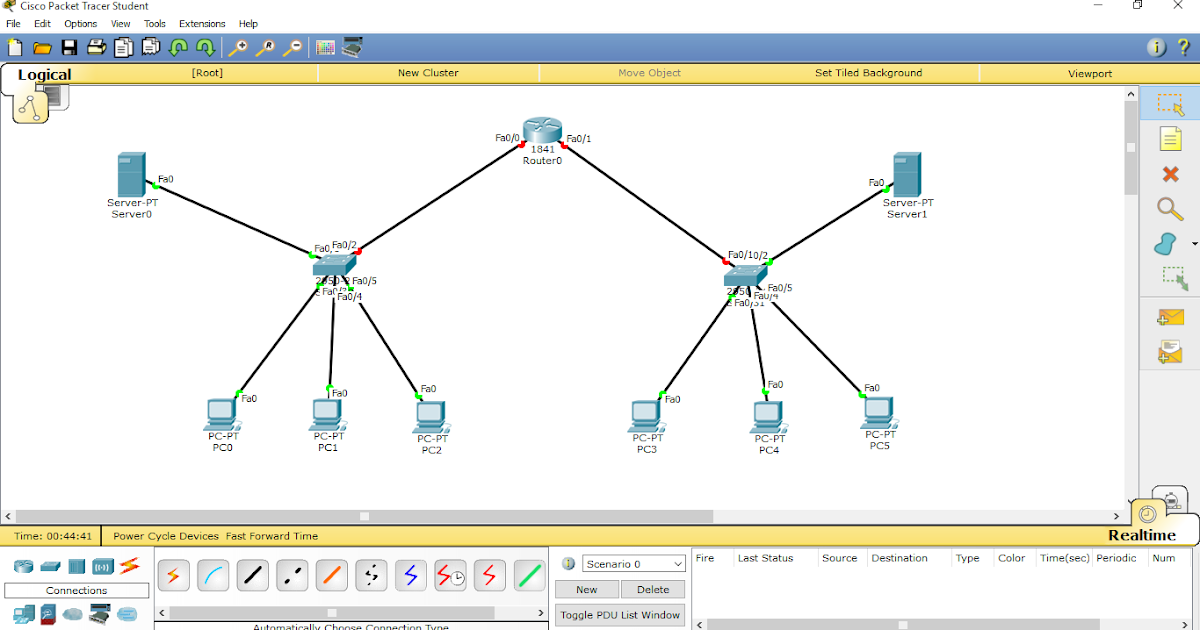Viewport: 1200px width, 630px height.
Task: Open the Options menu
Action: [81, 23]
